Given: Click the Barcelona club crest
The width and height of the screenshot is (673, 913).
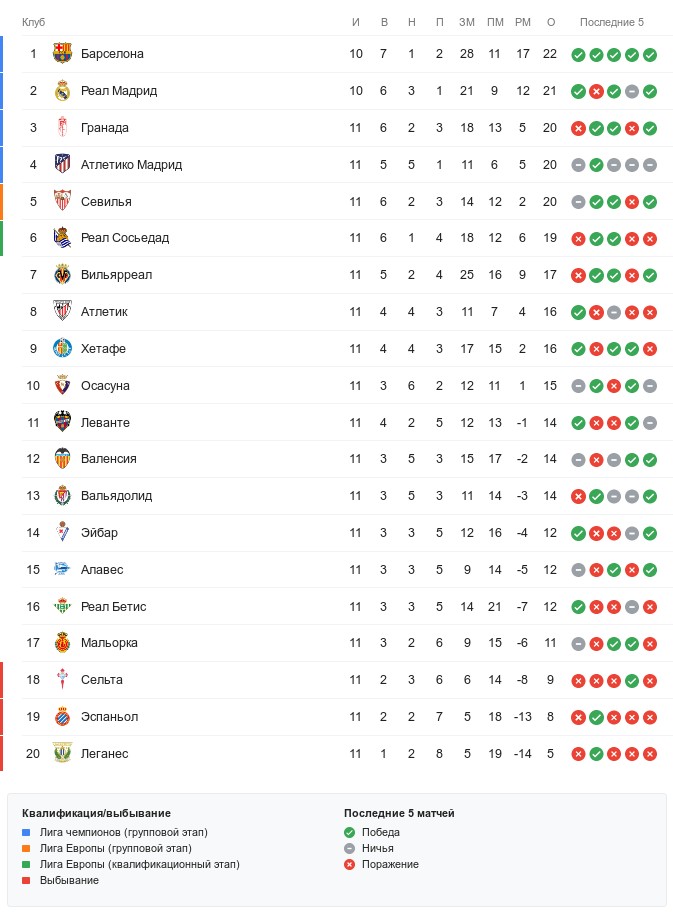Looking at the screenshot, I should tap(62, 54).
